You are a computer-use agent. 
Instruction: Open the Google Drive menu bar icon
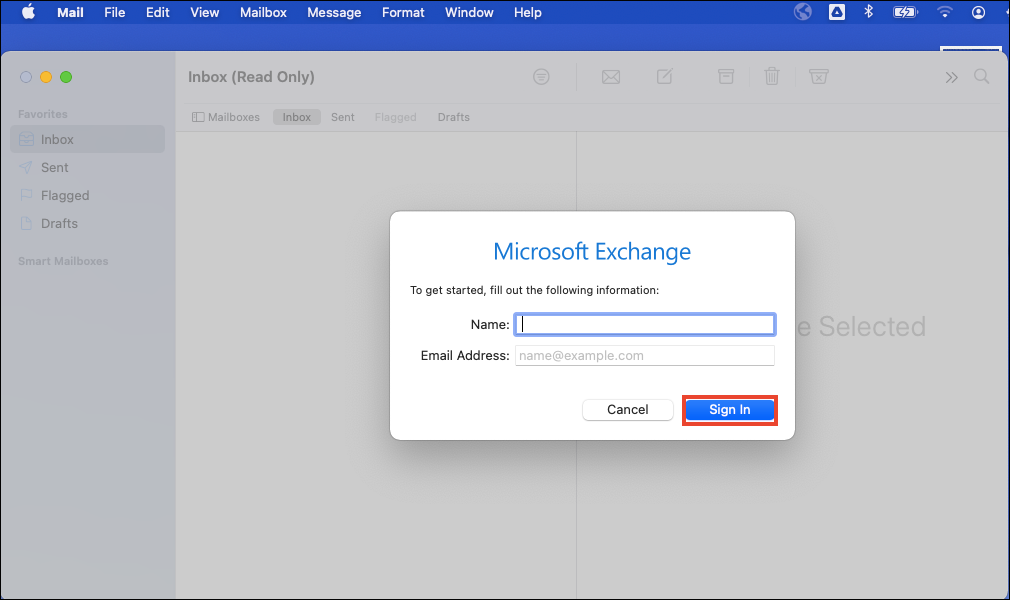836,12
